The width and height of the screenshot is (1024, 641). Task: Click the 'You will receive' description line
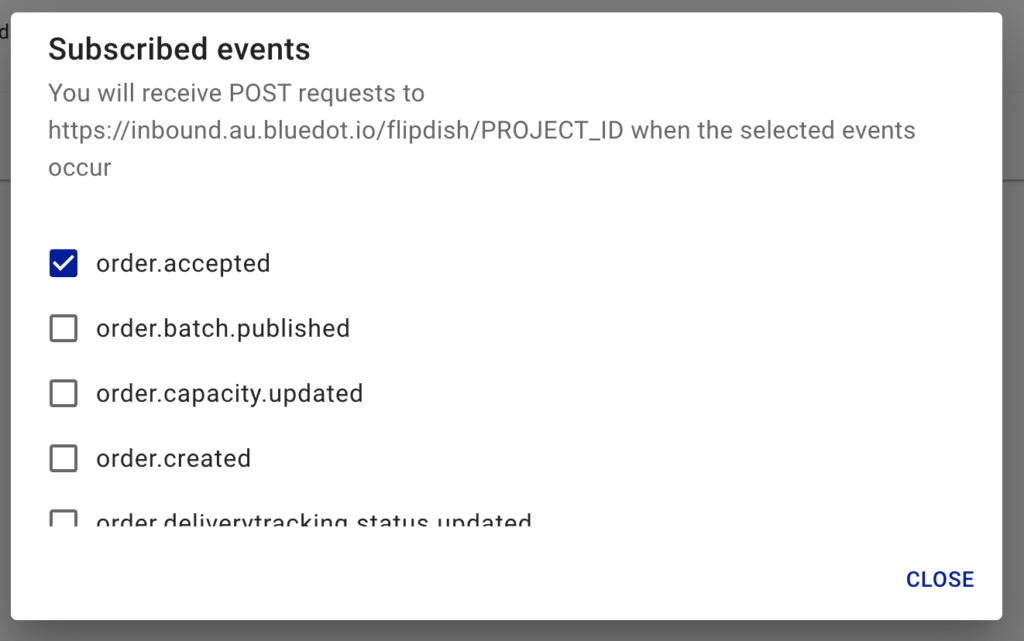tap(236, 93)
